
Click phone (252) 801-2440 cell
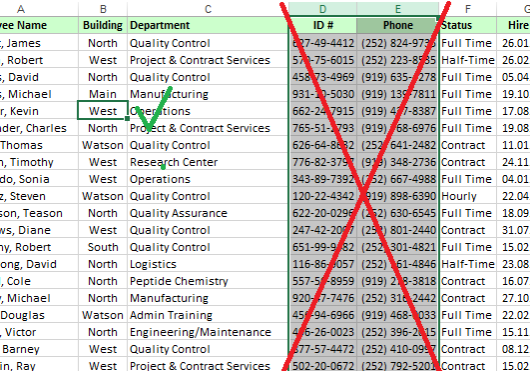(x=398, y=230)
